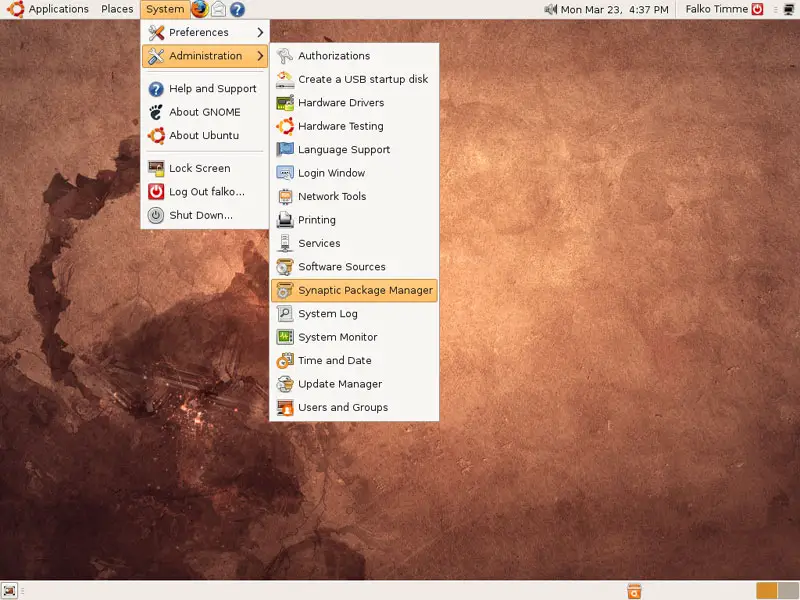Select Shut Down...
The width and height of the screenshot is (800, 600).
tap(205, 215)
